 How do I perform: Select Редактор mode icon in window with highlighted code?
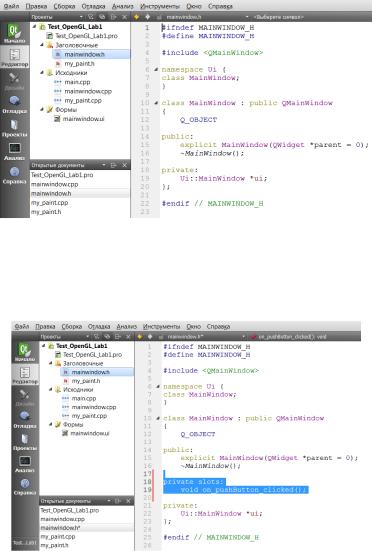click(25, 375)
